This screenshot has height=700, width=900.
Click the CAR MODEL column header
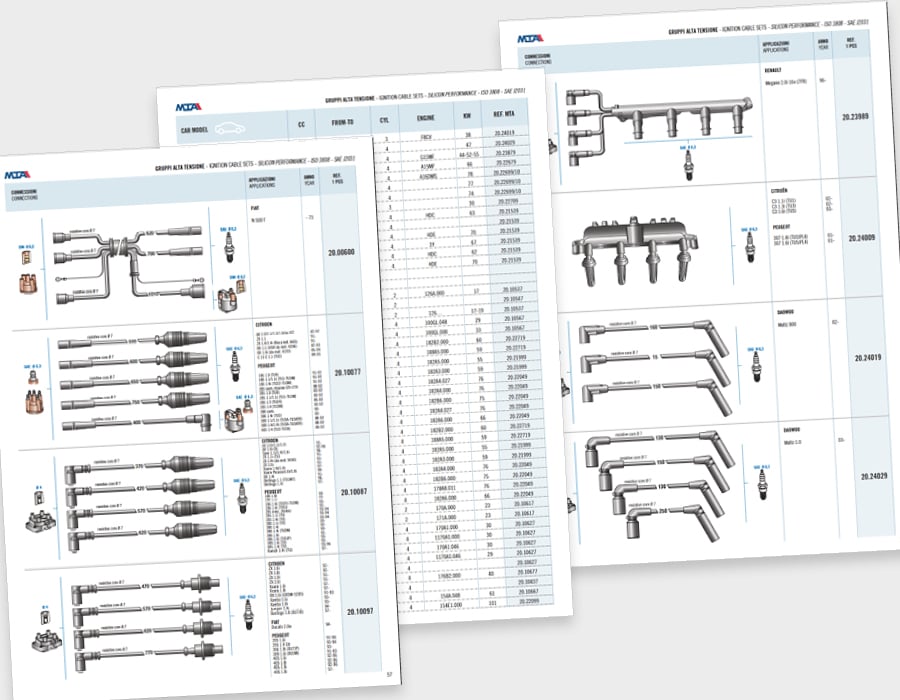[x=195, y=130]
